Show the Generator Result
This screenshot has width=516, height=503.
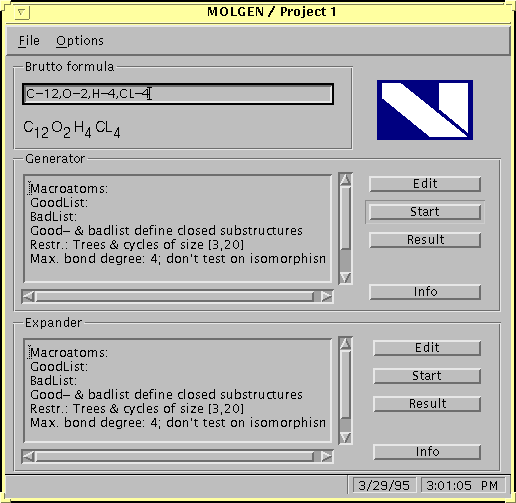[x=425, y=240]
